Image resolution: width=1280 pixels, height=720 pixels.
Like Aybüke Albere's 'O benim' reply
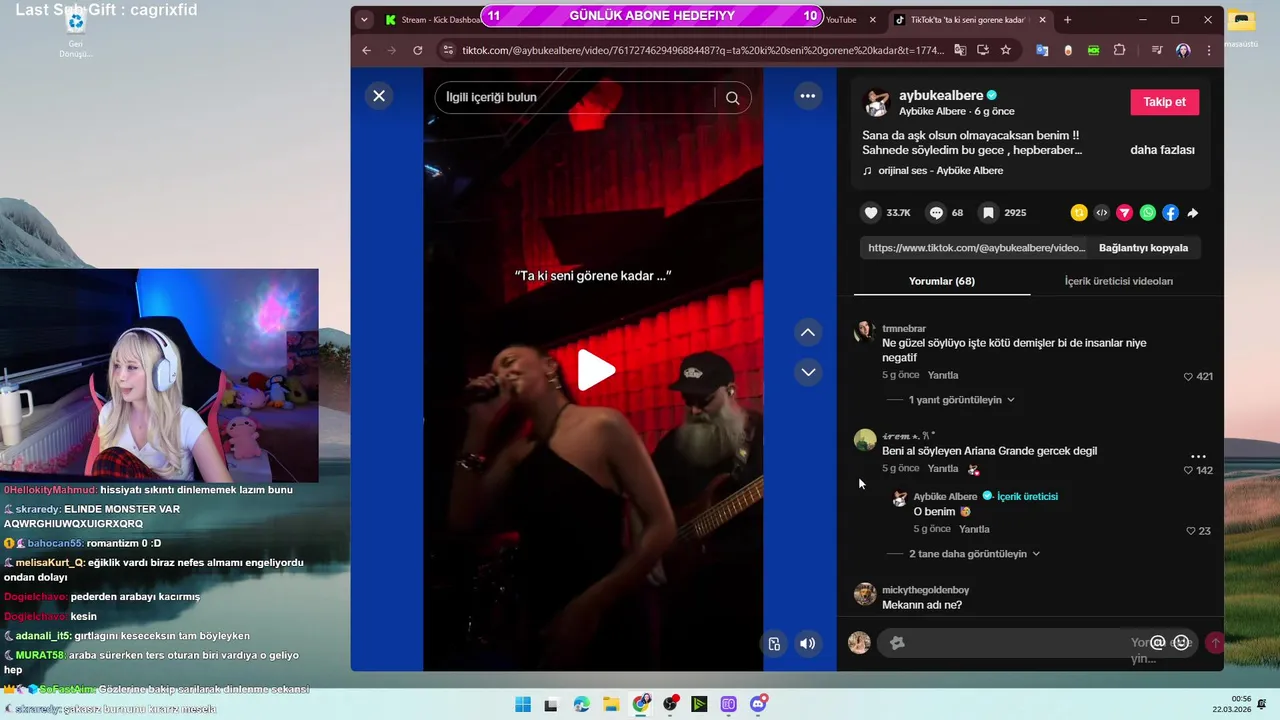pyautogui.click(x=1190, y=531)
